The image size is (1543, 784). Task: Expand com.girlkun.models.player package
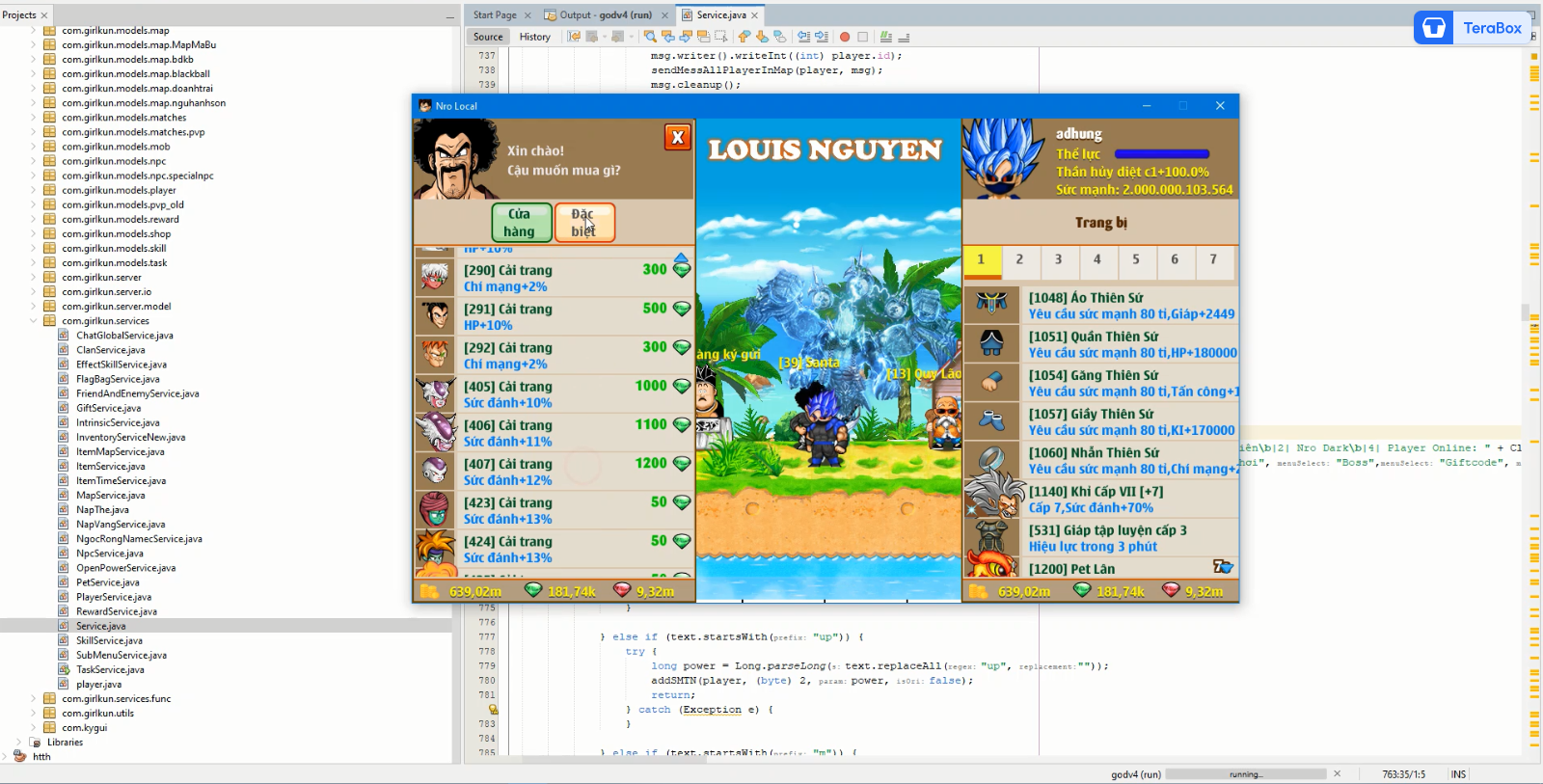pos(33,190)
